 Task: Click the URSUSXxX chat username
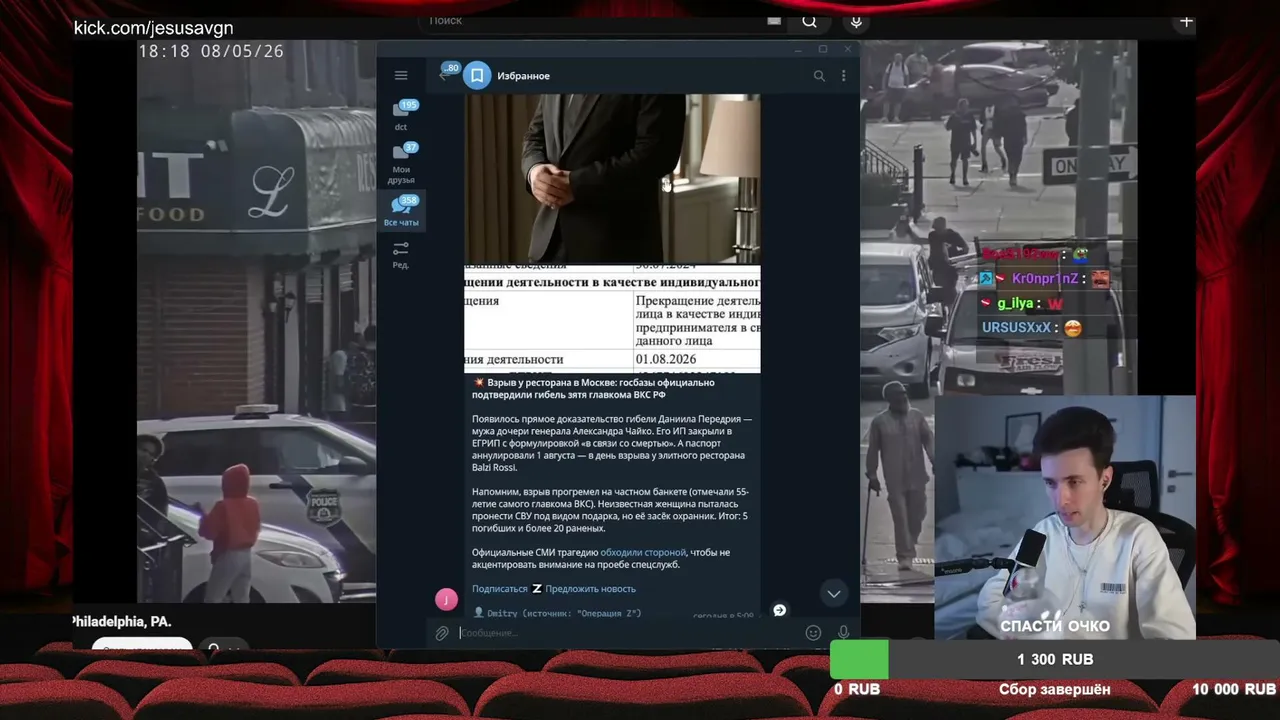coord(1016,327)
